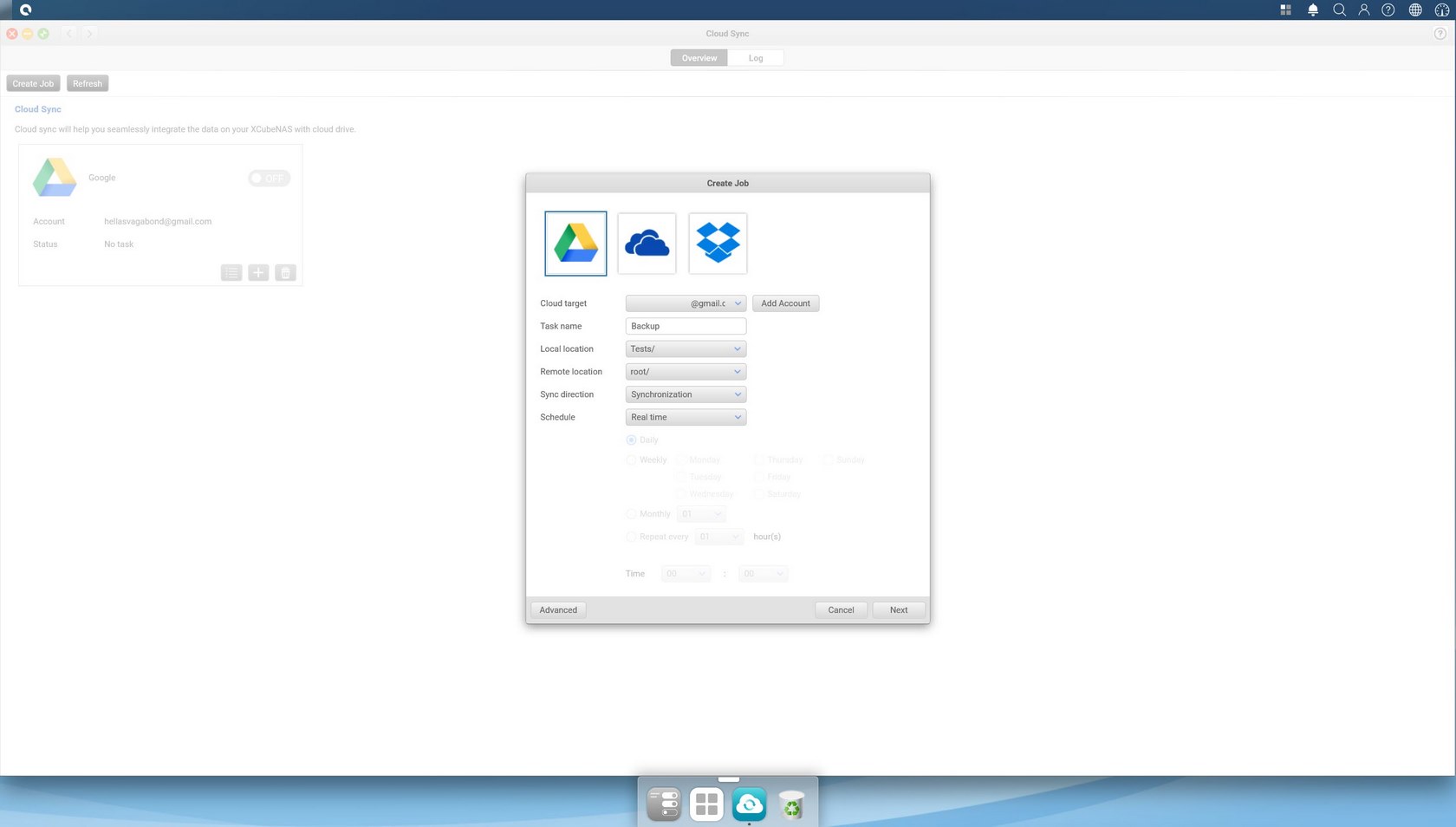Check the Monday checkbox
Viewport: 1456px width, 827px height.
(x=681, y=460)
